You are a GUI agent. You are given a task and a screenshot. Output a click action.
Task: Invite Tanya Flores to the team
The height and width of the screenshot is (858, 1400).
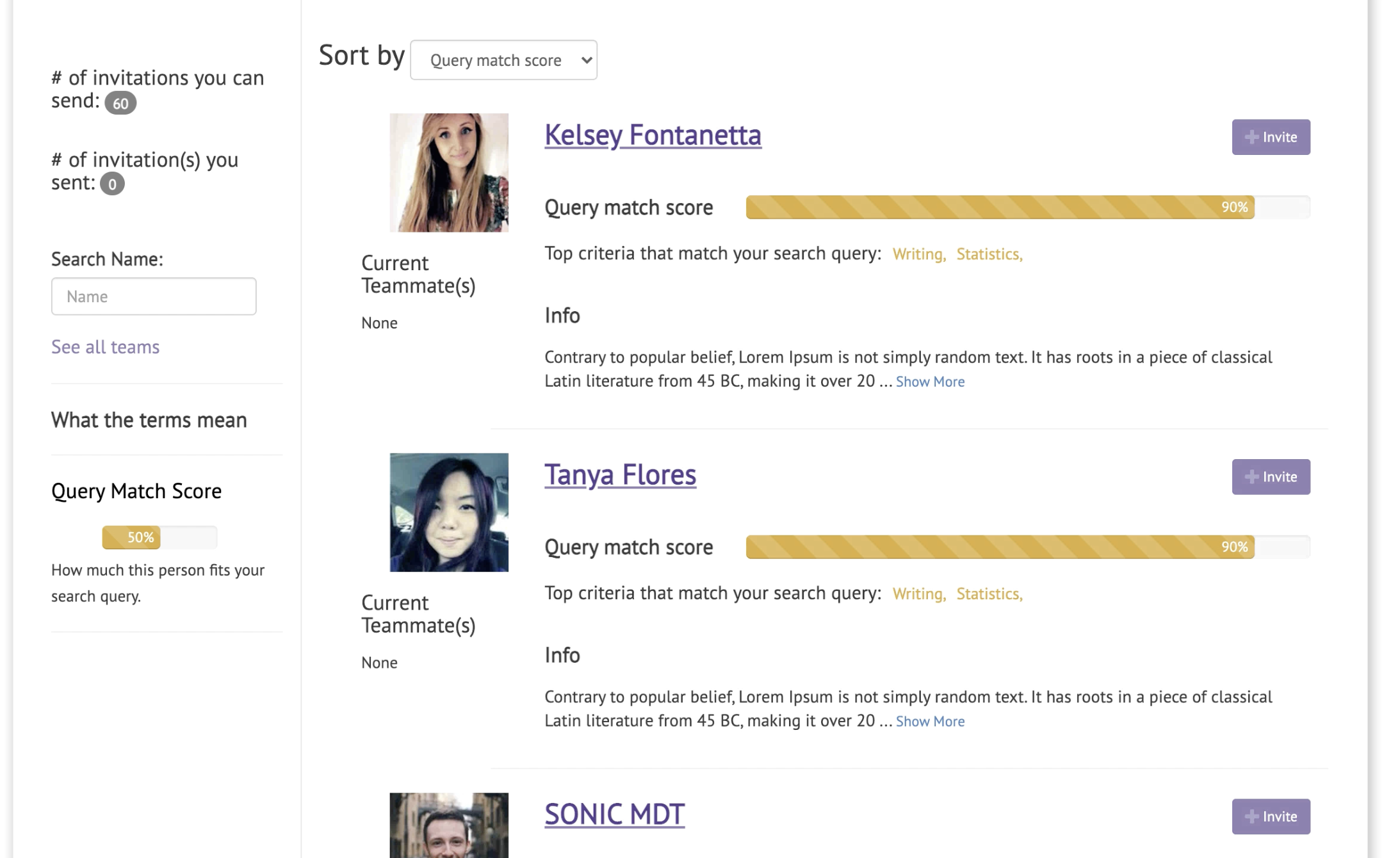pos(1271,477)
